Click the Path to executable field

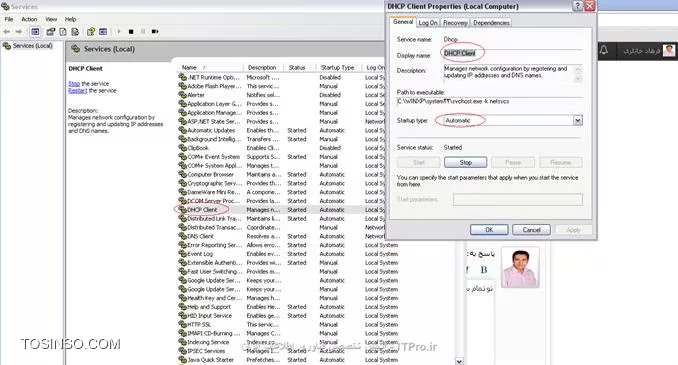point(489,102)
